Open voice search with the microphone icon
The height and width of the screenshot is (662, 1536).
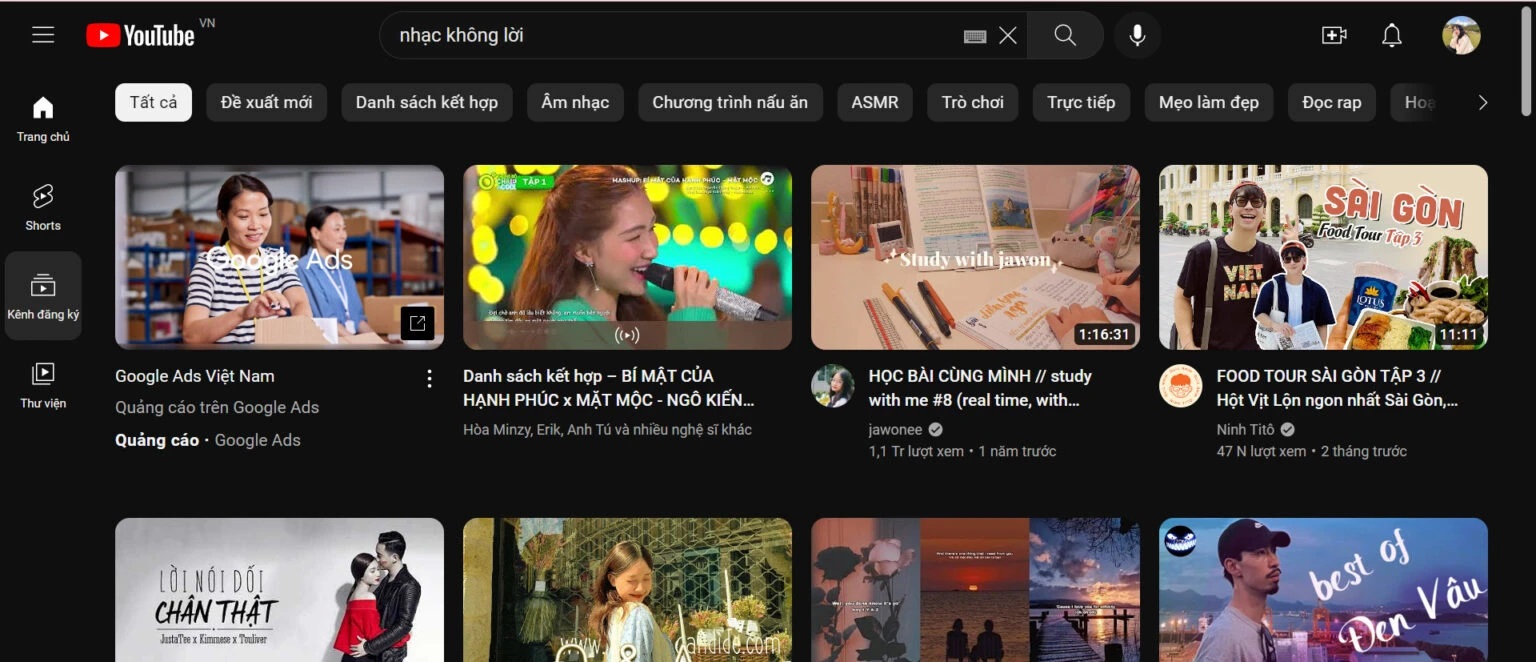click(x=1137, y=34)
